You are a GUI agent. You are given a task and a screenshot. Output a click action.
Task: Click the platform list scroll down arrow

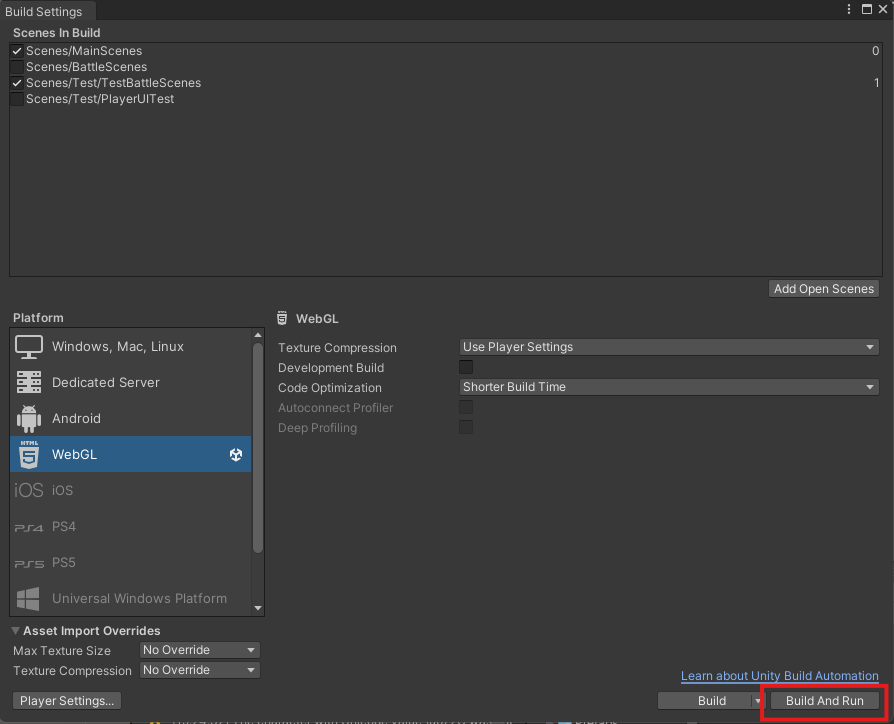[258, 608]
